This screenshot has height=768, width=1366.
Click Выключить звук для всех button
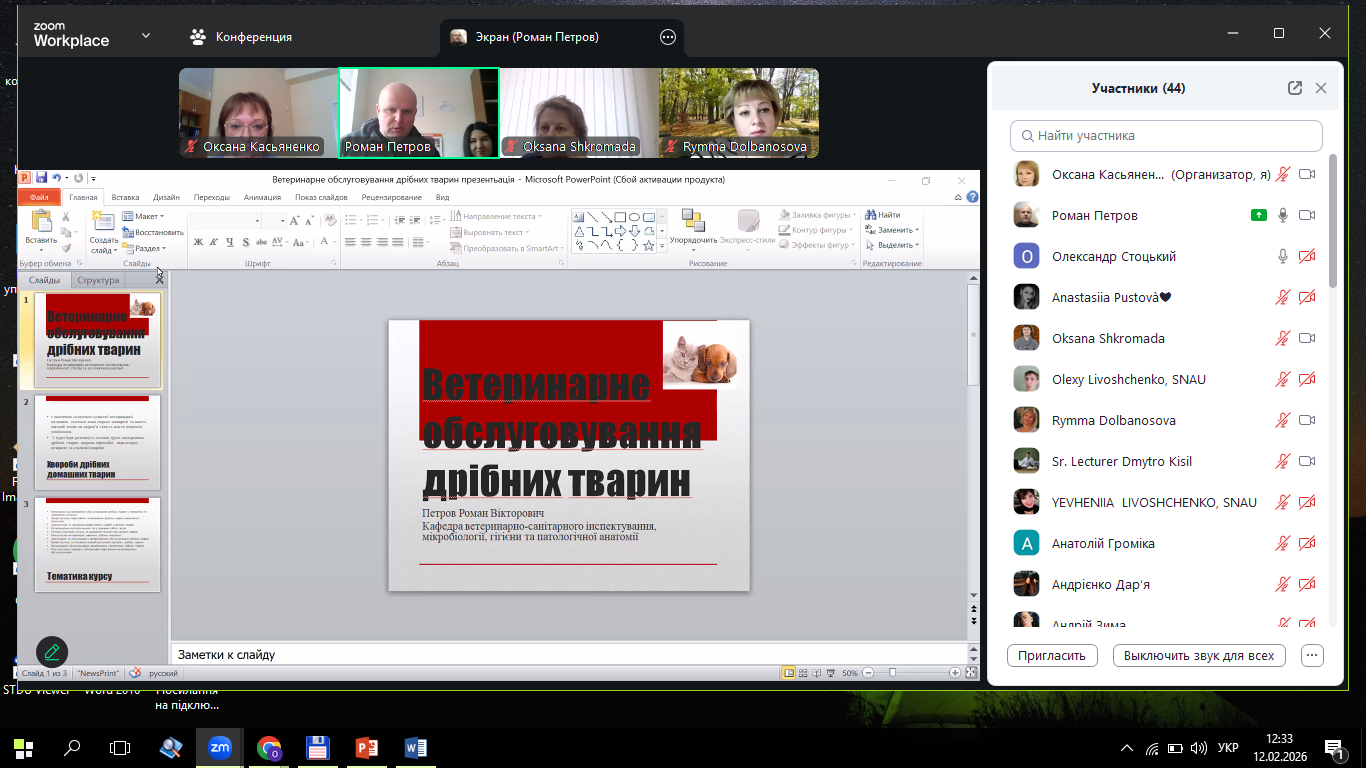[1198, 656]
